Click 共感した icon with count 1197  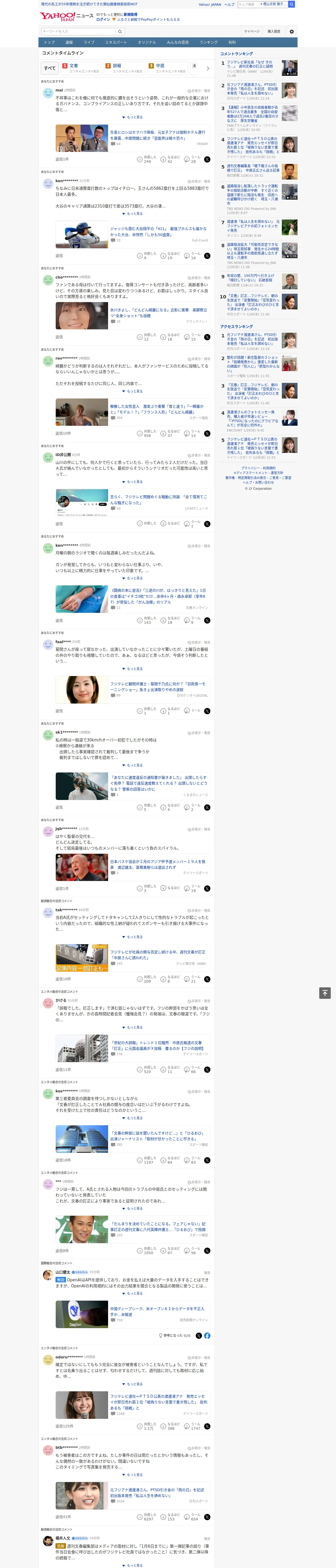coord(140,1160)
